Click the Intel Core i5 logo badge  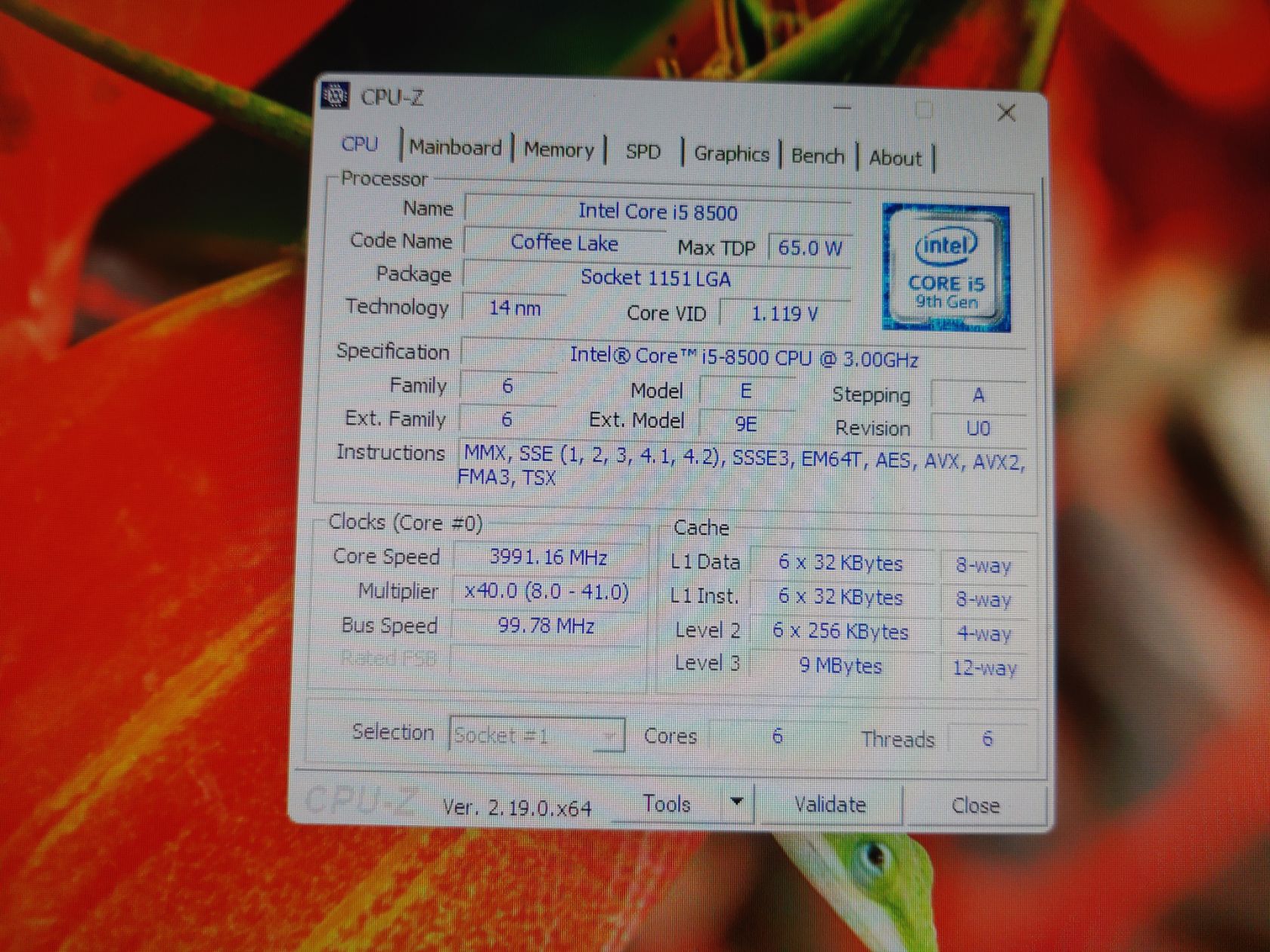point(946,267)
